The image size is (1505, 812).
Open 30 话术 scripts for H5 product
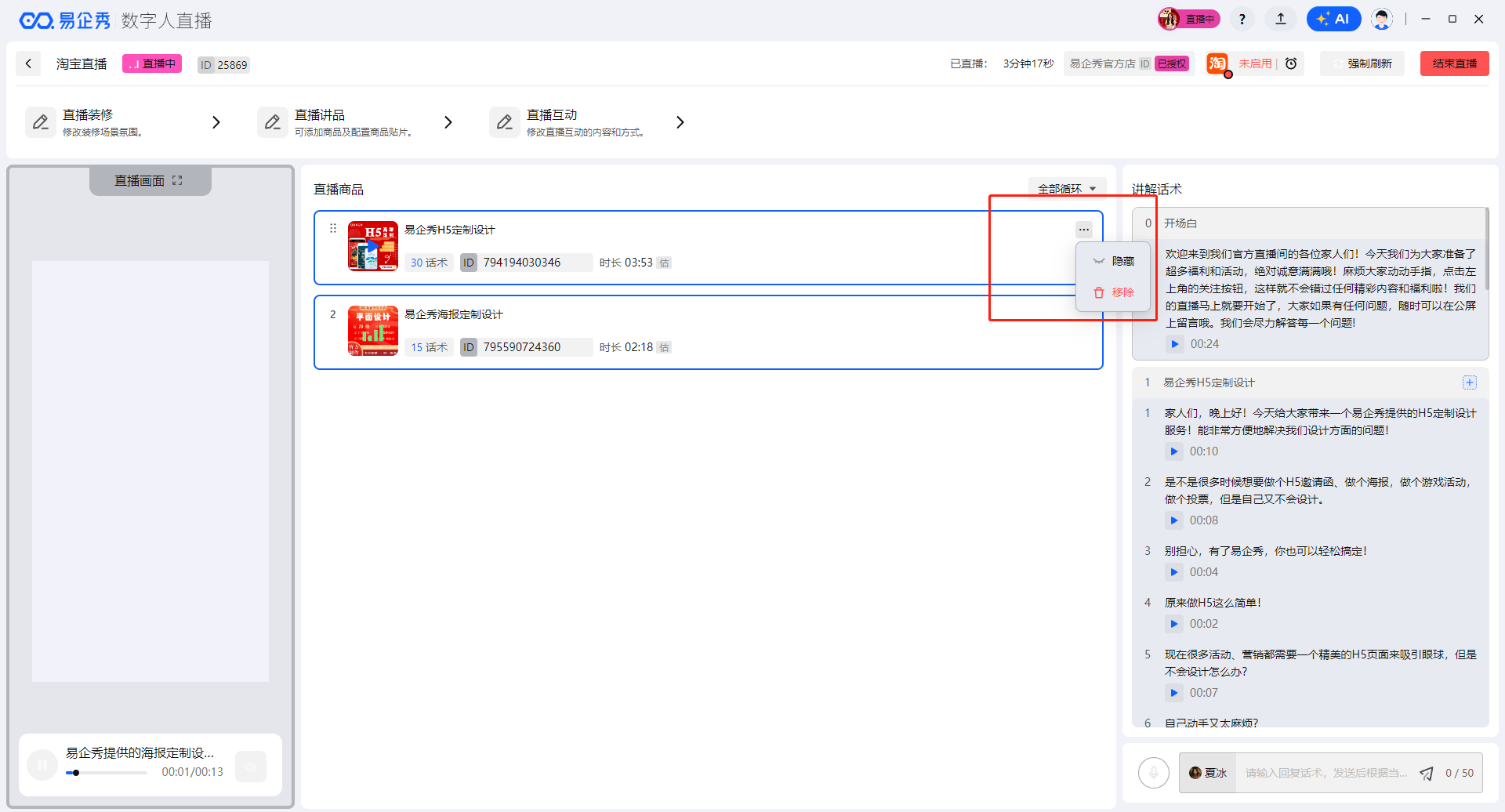pos(429,263)
